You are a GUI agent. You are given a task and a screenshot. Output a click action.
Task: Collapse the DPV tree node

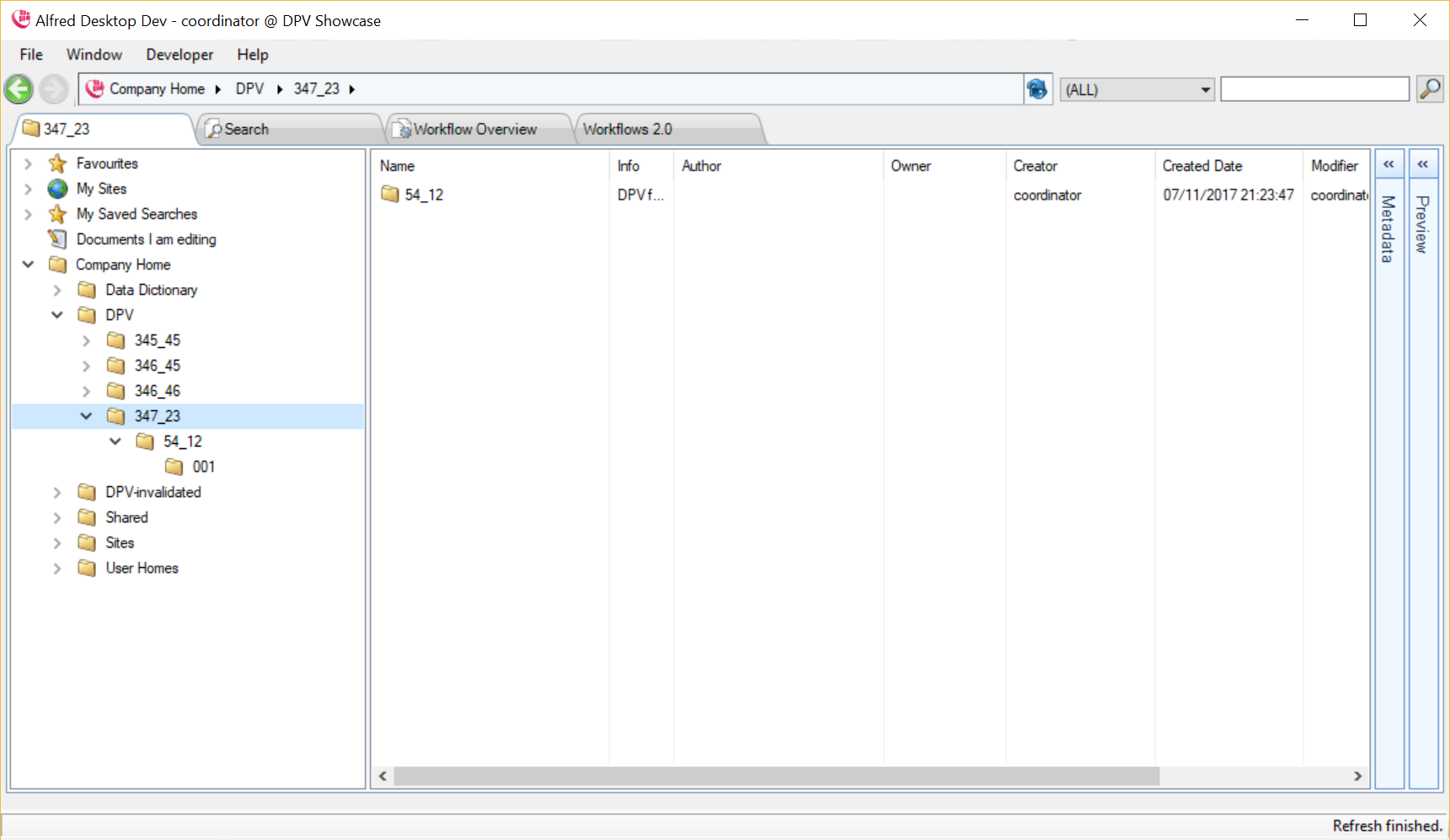pyautogui.click(x=57, y=315)
